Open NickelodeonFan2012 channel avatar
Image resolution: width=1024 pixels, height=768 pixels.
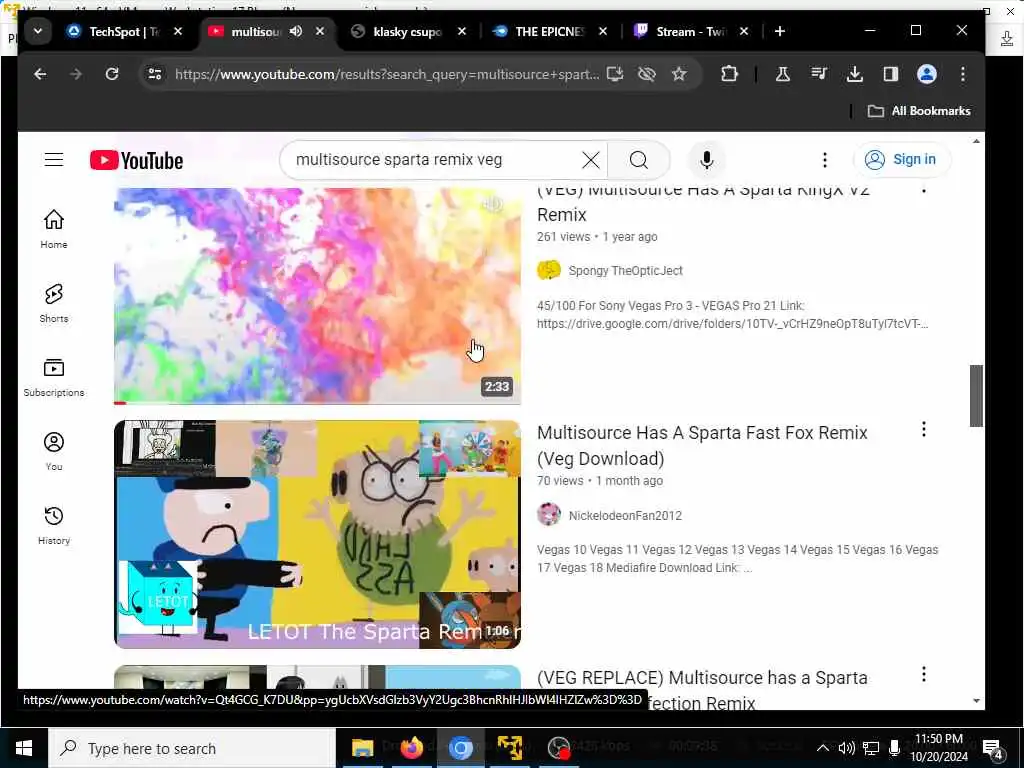pyautogui.click(x=549, y=515)
